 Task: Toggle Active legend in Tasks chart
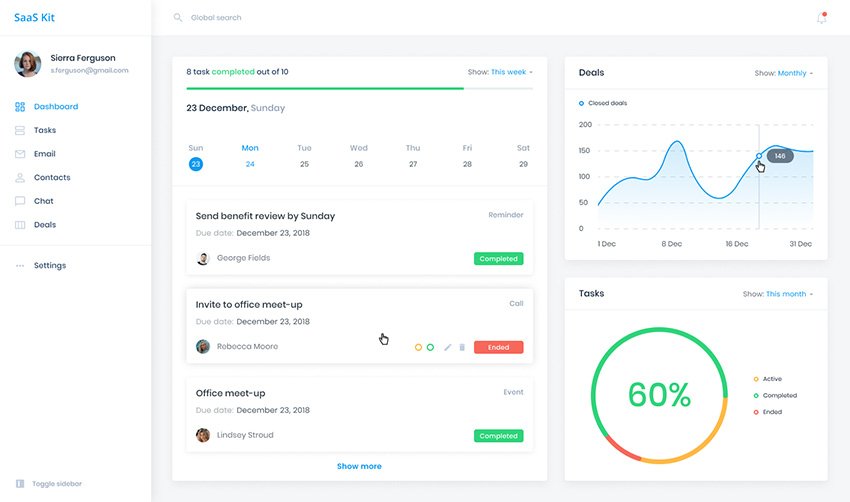768,379
